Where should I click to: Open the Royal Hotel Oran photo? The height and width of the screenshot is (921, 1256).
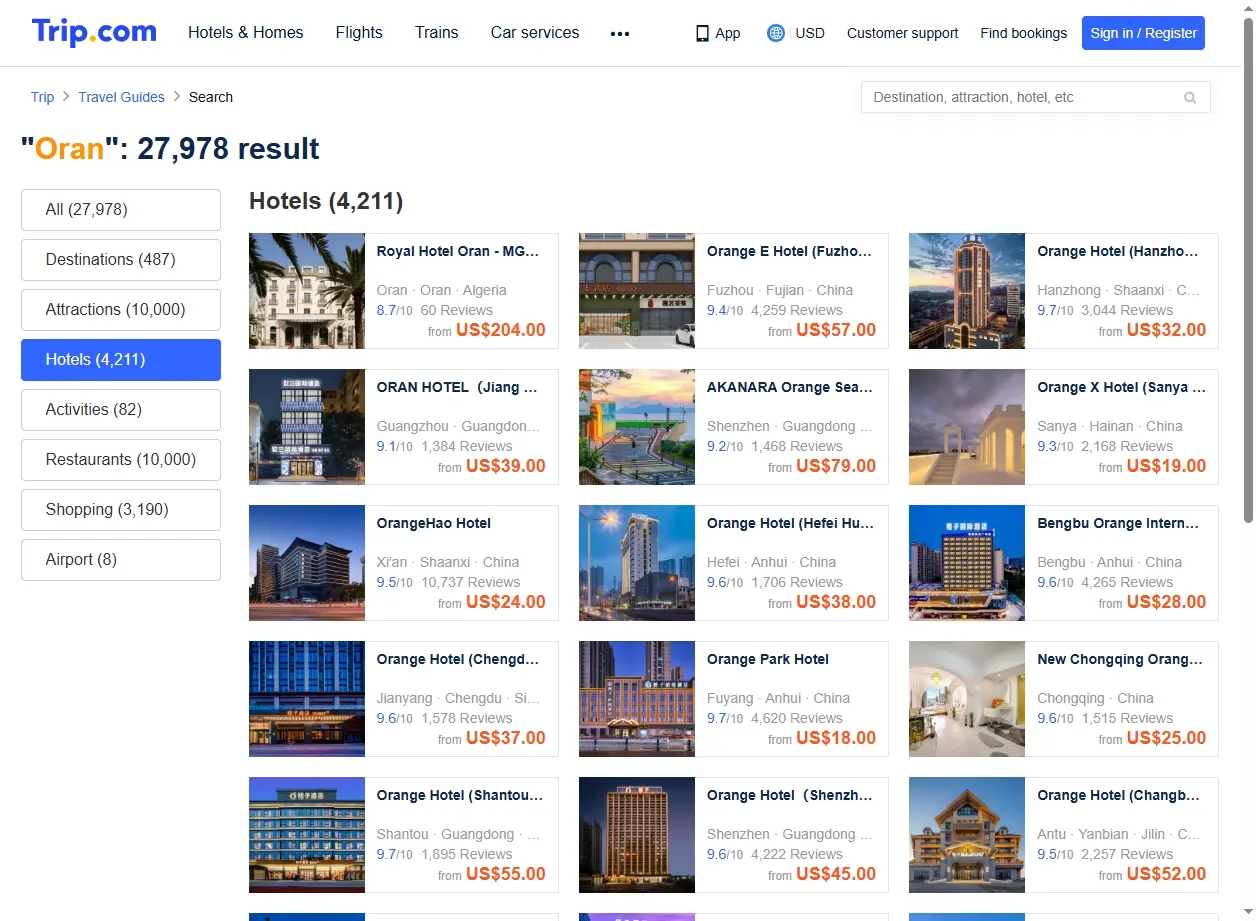(307, 291)
